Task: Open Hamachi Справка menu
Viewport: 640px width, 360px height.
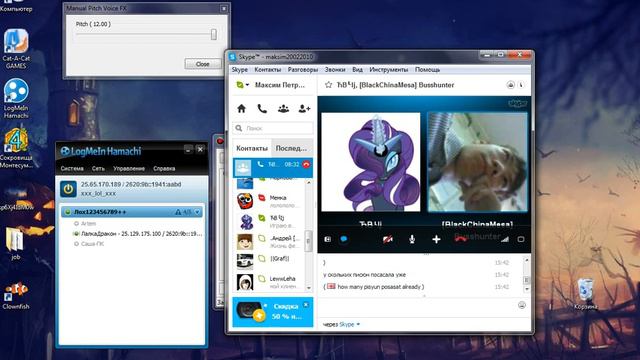Action: tap(164, 169)
